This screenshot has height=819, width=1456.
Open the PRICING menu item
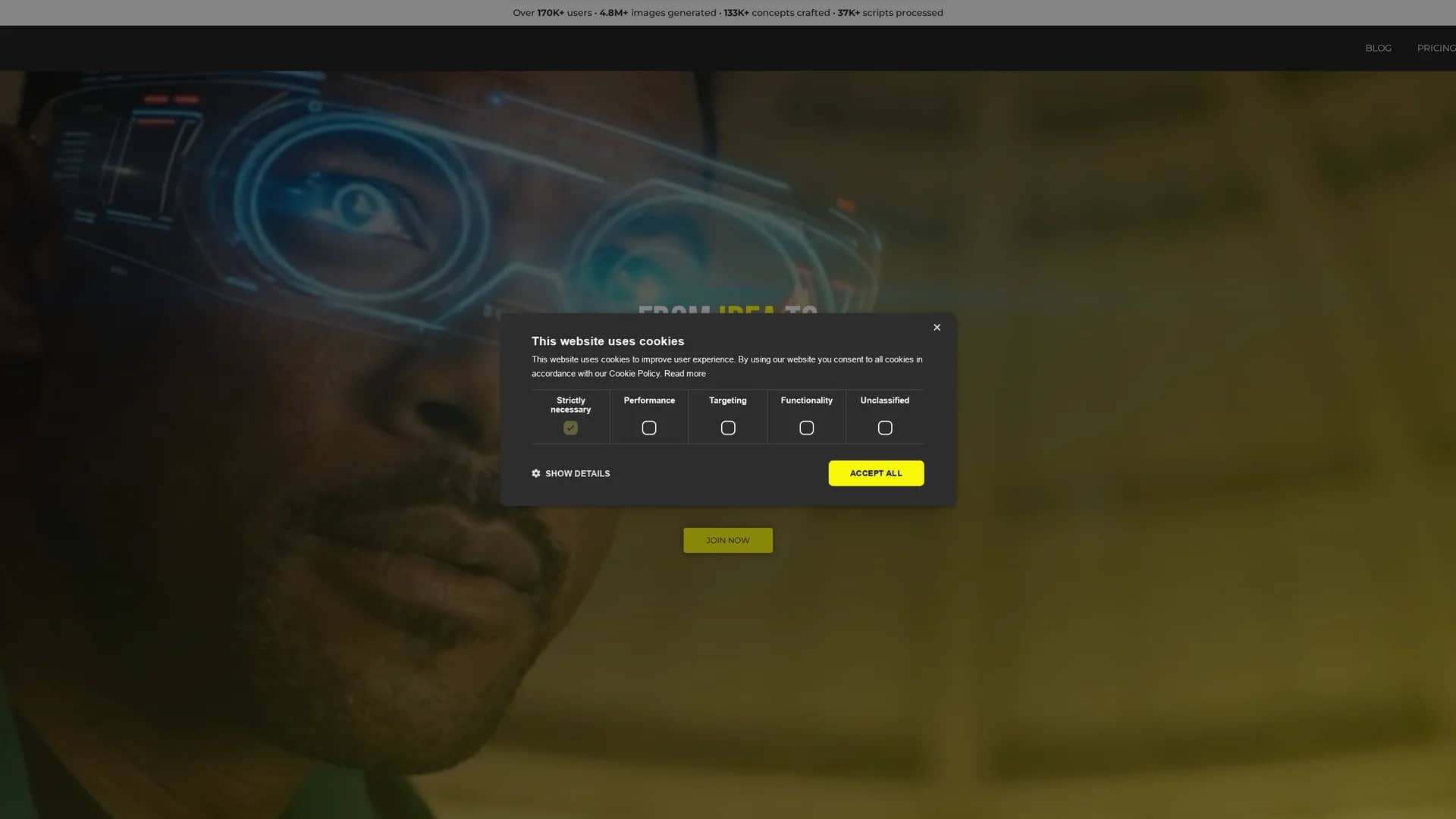click(1436, 48)
